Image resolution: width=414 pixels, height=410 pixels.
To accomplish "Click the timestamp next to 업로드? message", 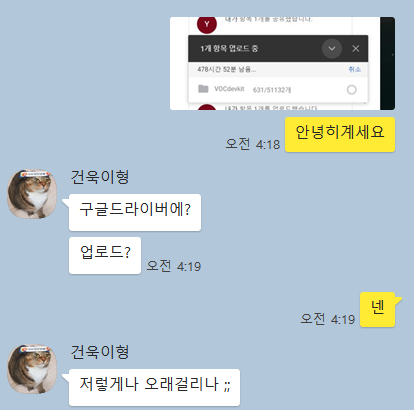I will pos(174,266).
